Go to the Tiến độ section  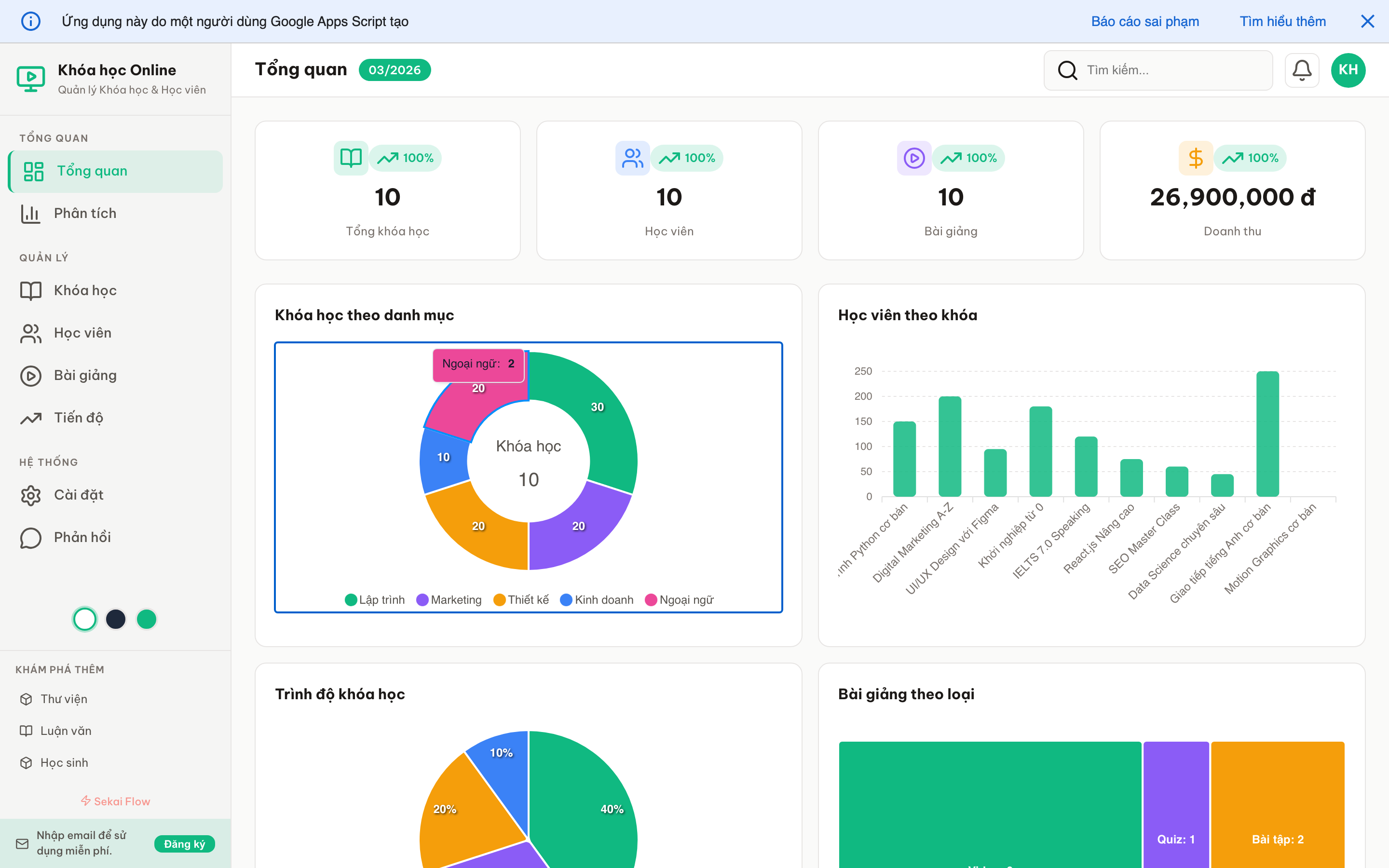point(78,418)
